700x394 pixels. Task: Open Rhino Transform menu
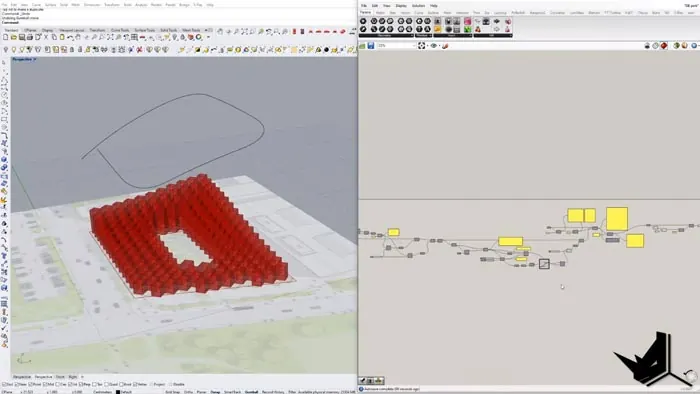pos(112,4)
